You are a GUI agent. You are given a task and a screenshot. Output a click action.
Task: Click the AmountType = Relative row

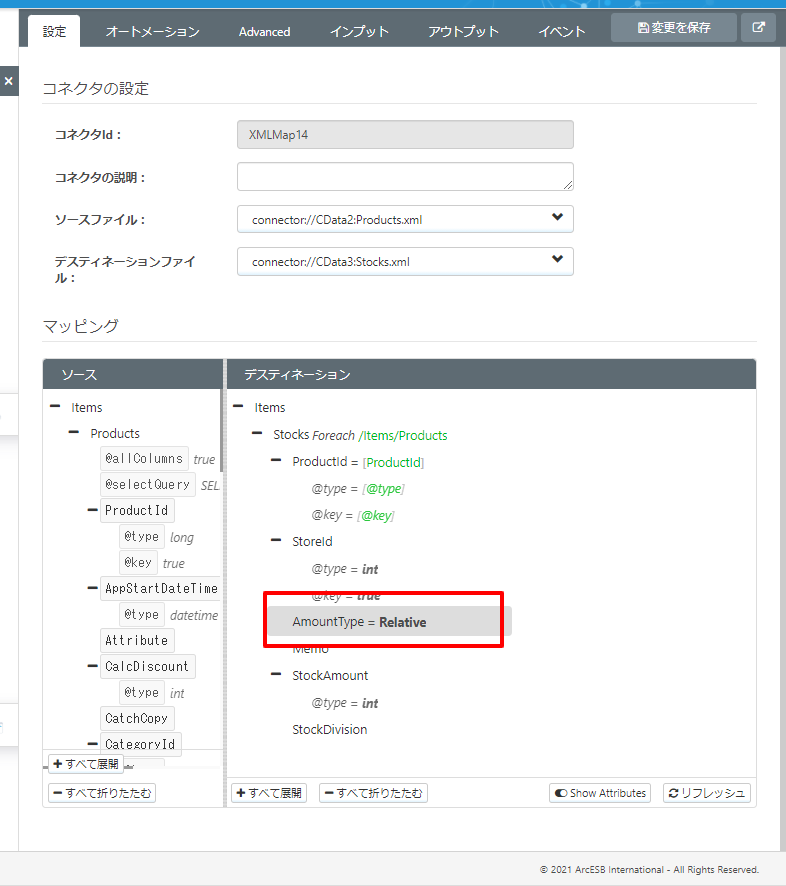click(x=389, y=622)
